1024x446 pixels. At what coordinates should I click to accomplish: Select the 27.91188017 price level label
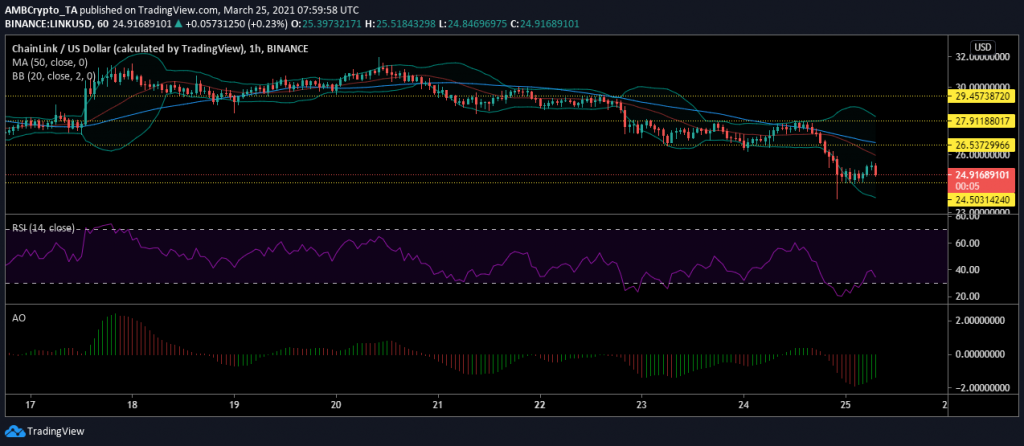pyautogui.click(x=983, y=121)
